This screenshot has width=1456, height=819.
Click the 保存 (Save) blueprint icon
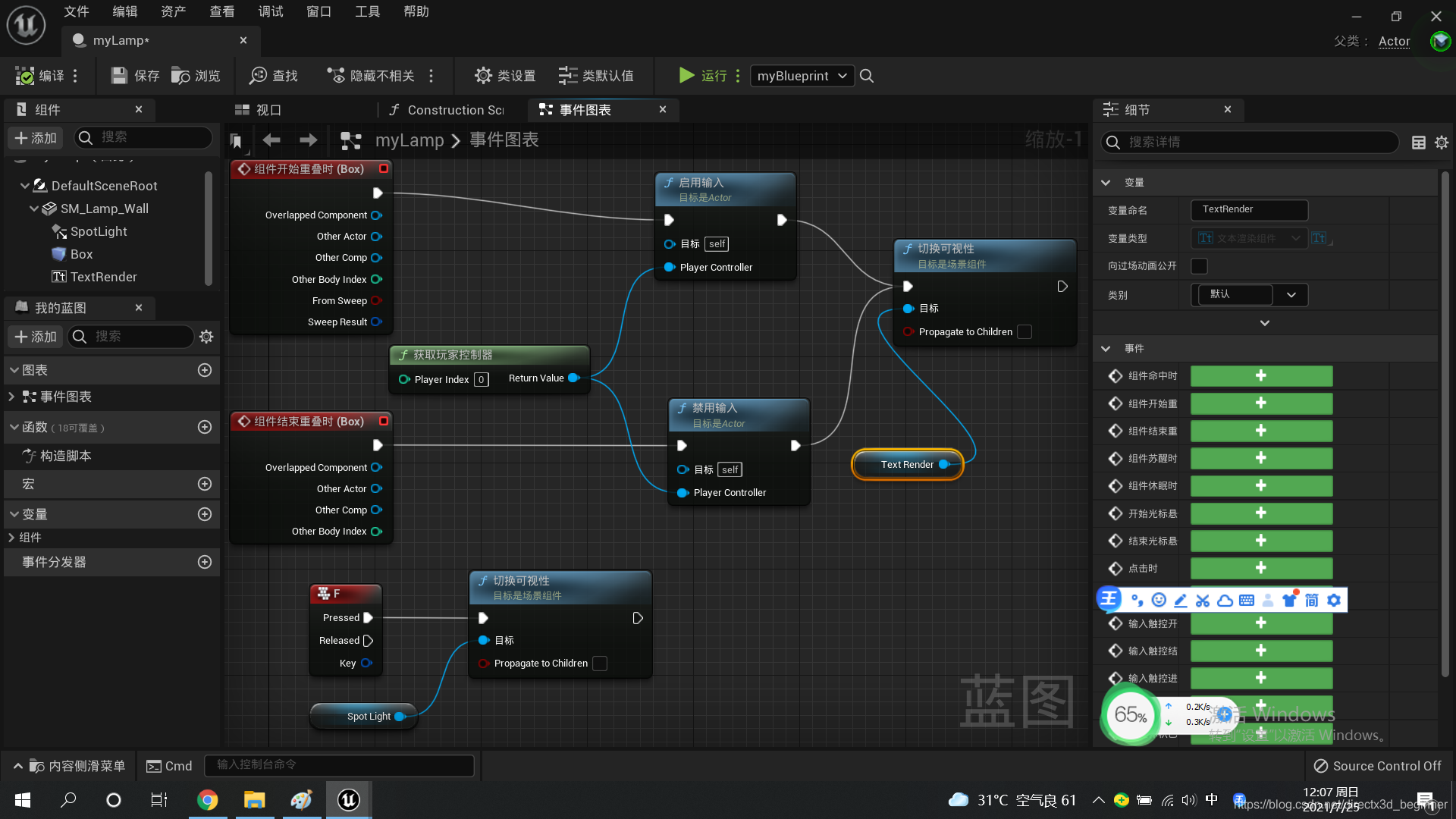point(119,76)
